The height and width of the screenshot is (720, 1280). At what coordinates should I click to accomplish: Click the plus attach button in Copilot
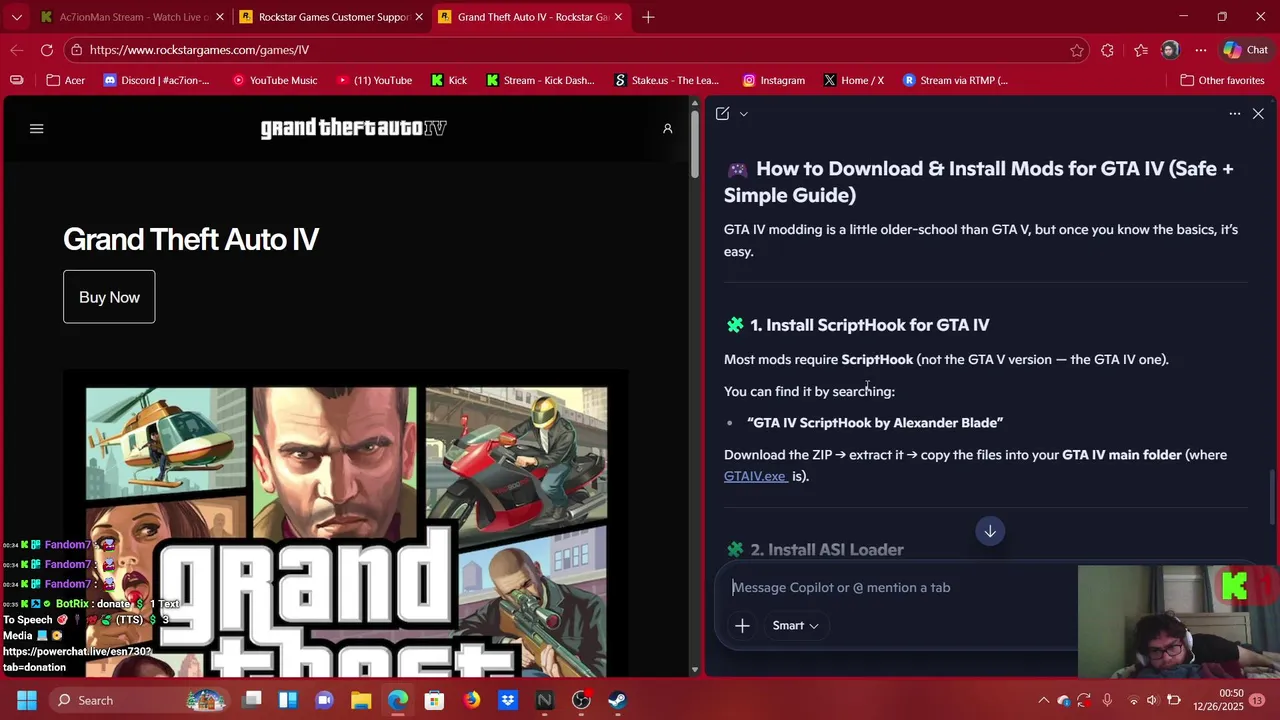(742, 625)
